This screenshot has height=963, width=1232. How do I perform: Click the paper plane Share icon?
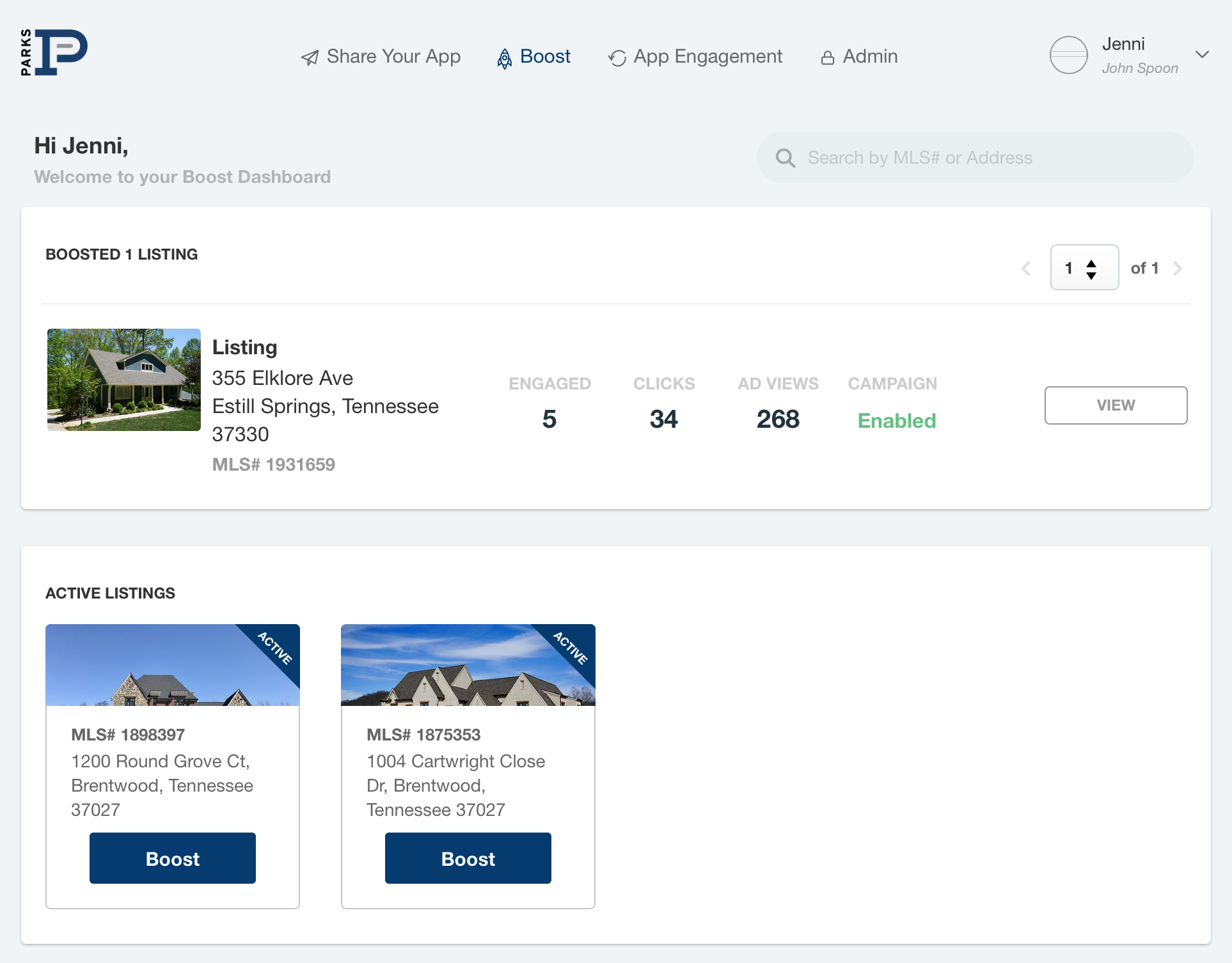point(310,58)
